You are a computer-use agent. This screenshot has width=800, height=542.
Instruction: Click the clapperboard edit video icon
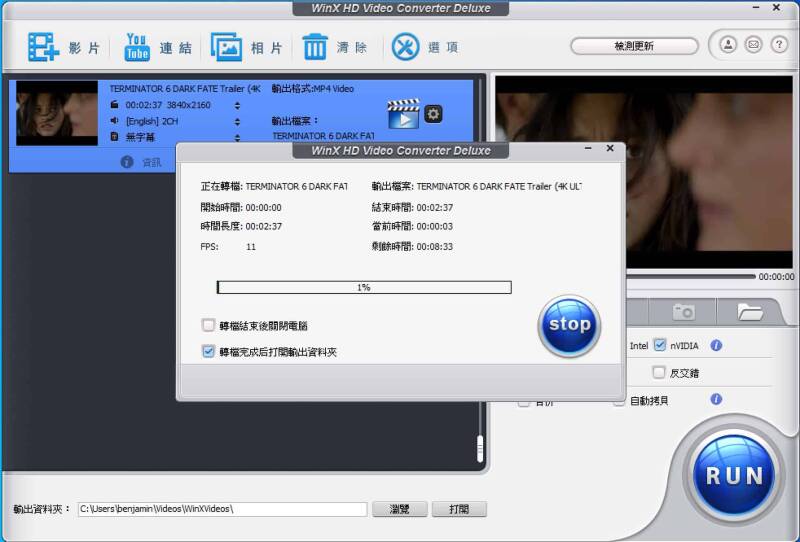(403, 114)
